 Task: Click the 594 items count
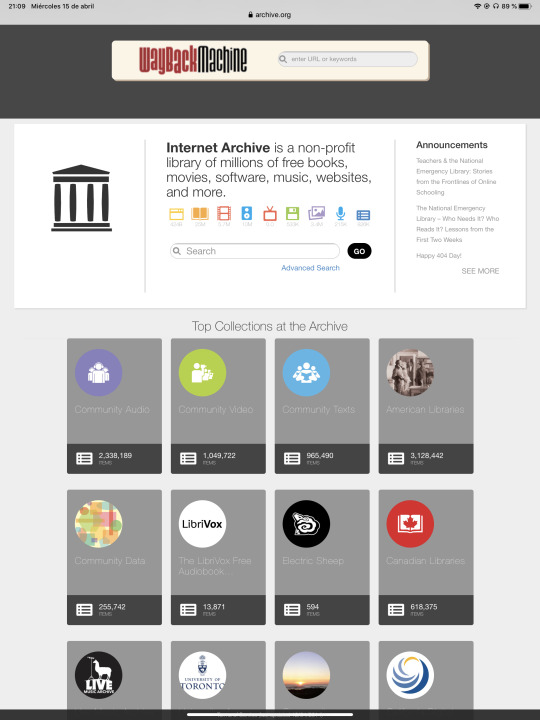(x=313, y=607)
